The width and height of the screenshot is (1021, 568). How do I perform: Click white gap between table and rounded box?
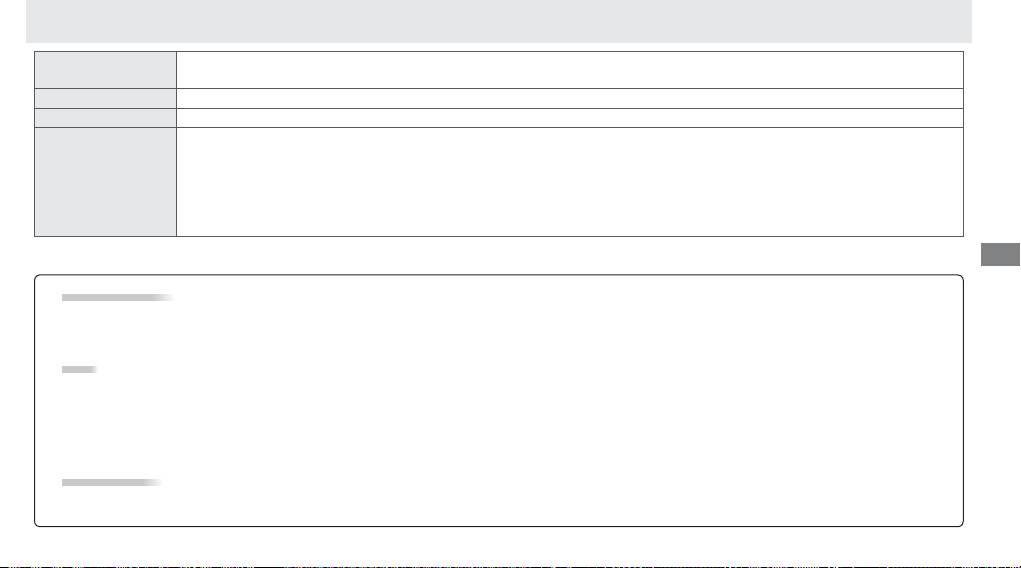tap(499, 255)
